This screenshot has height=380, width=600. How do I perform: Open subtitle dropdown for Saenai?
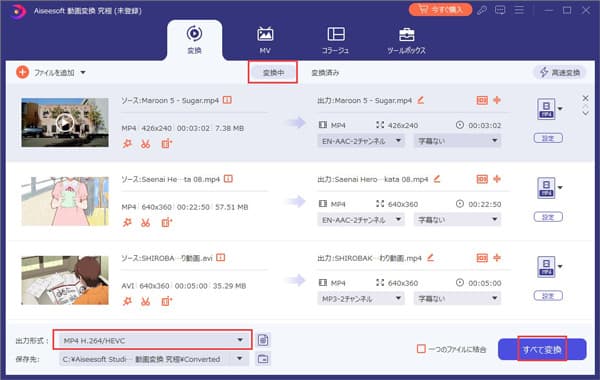tap(457, 220)
